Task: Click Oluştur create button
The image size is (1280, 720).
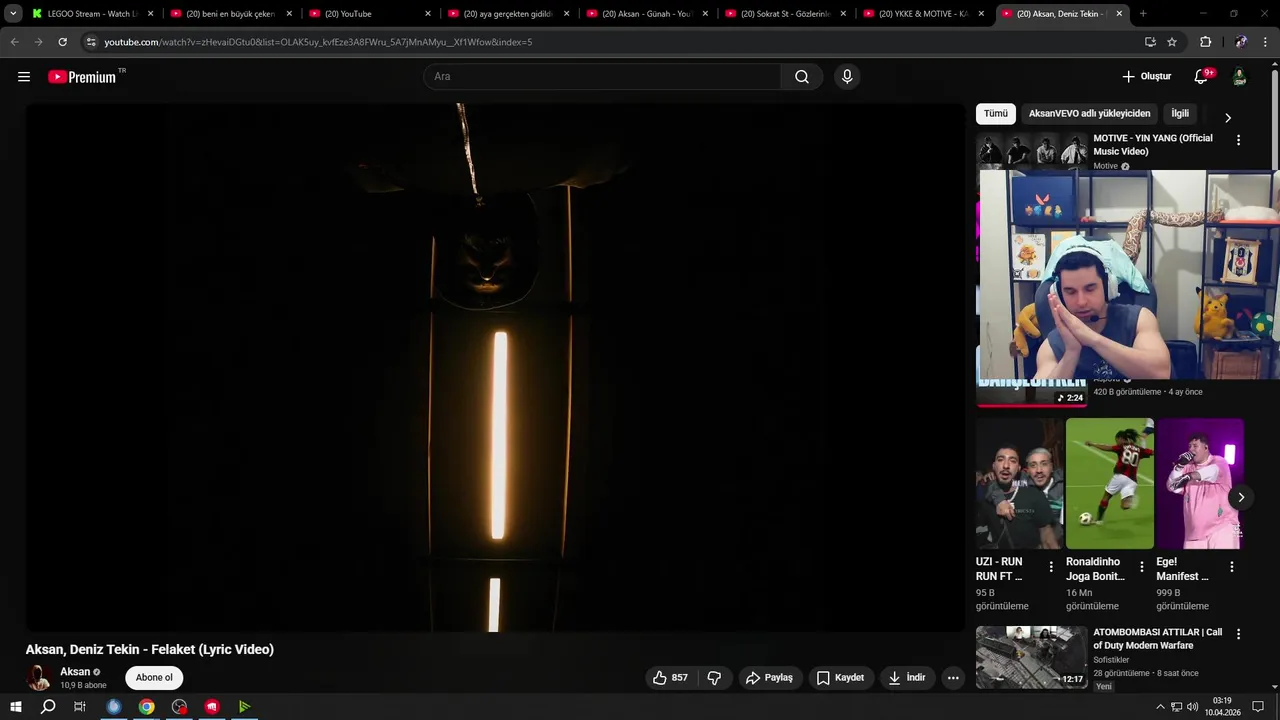Action: click(x=1147, y=77)
